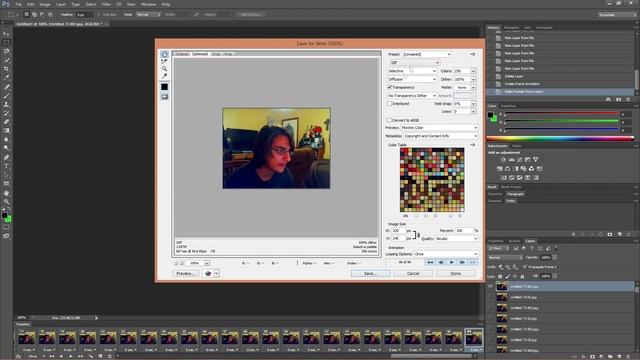The height and width of the screenshot is (360, 640).
Task: Switch to the Original preview tab
Action: [x=182, y=54]
